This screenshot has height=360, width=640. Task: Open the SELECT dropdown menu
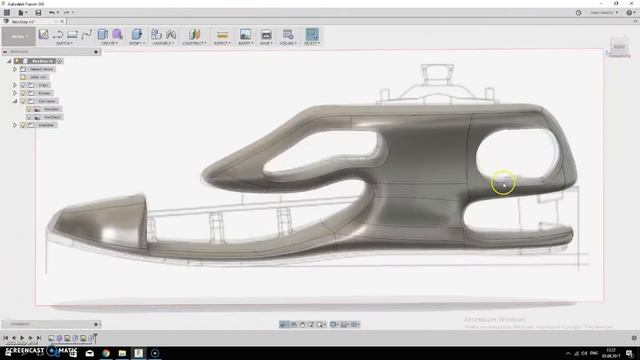(x=312, y=43)
